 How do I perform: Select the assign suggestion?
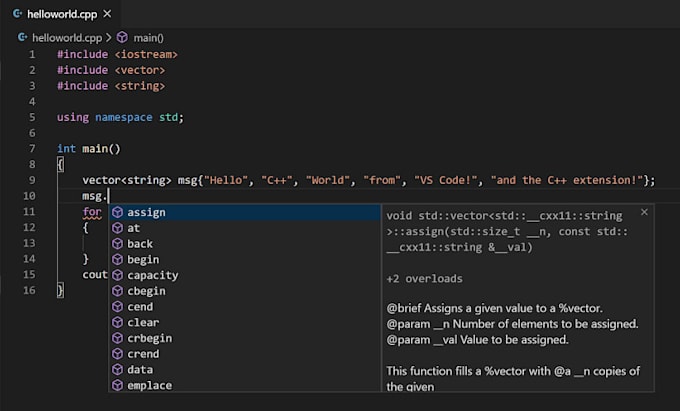pos(245,212)
